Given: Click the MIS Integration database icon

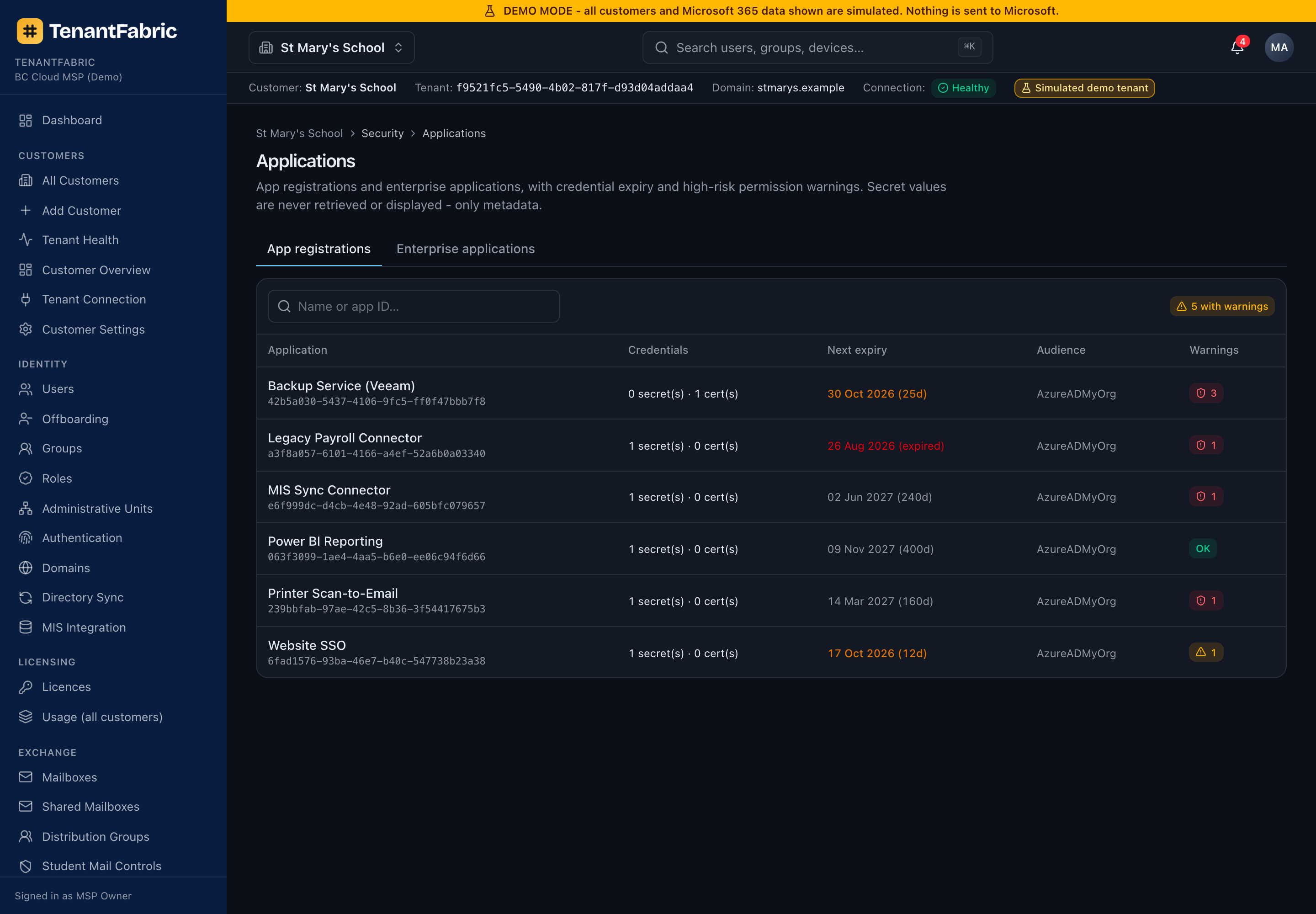Looking at the screenshot, I should point(25,627).
